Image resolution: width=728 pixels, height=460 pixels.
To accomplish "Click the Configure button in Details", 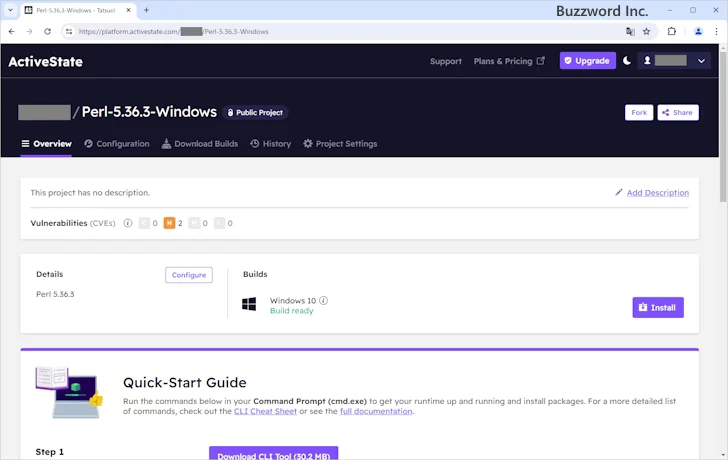I will click(x=189, y=275).
